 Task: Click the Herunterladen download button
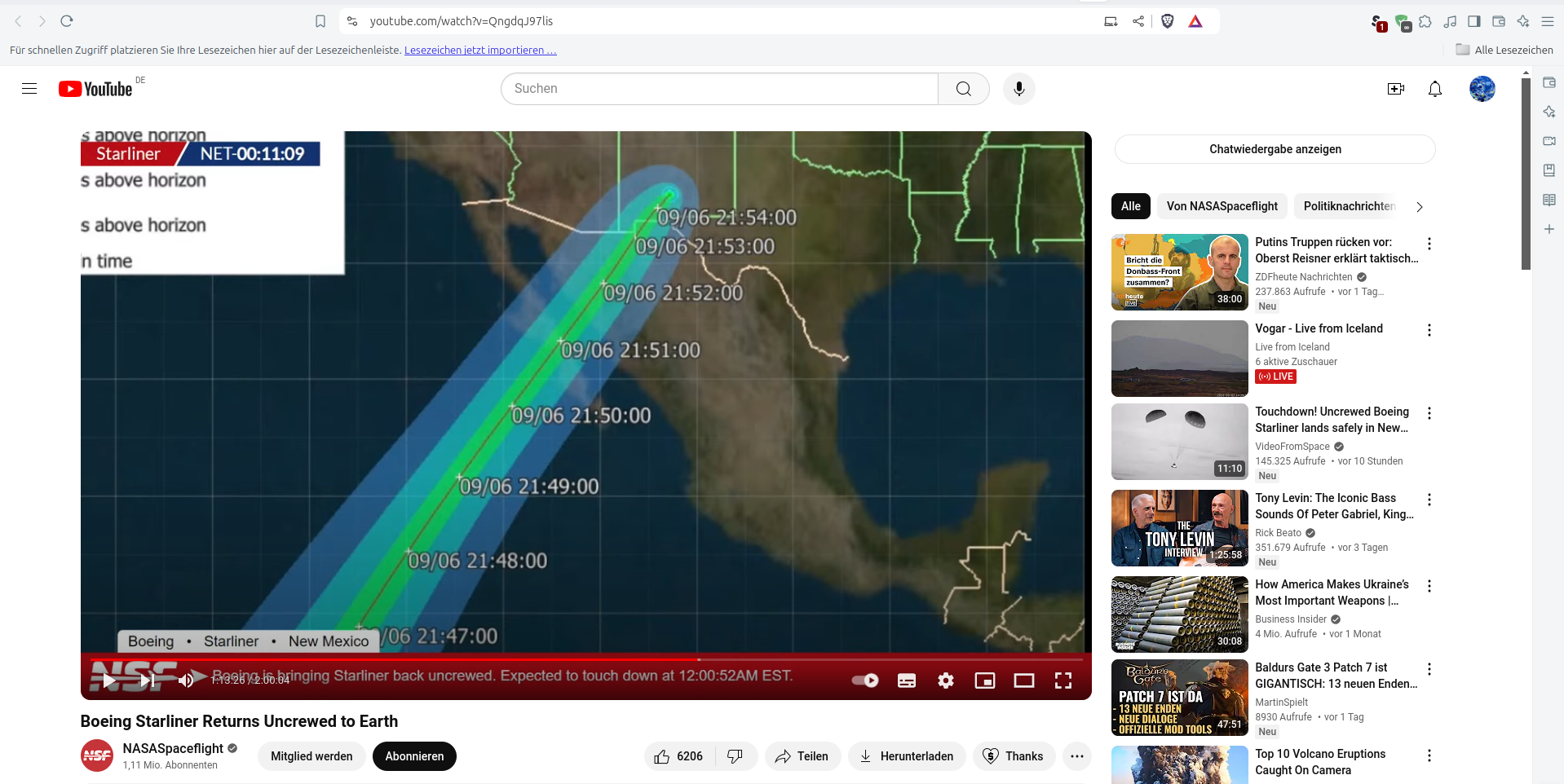click(x=907, y=756)
